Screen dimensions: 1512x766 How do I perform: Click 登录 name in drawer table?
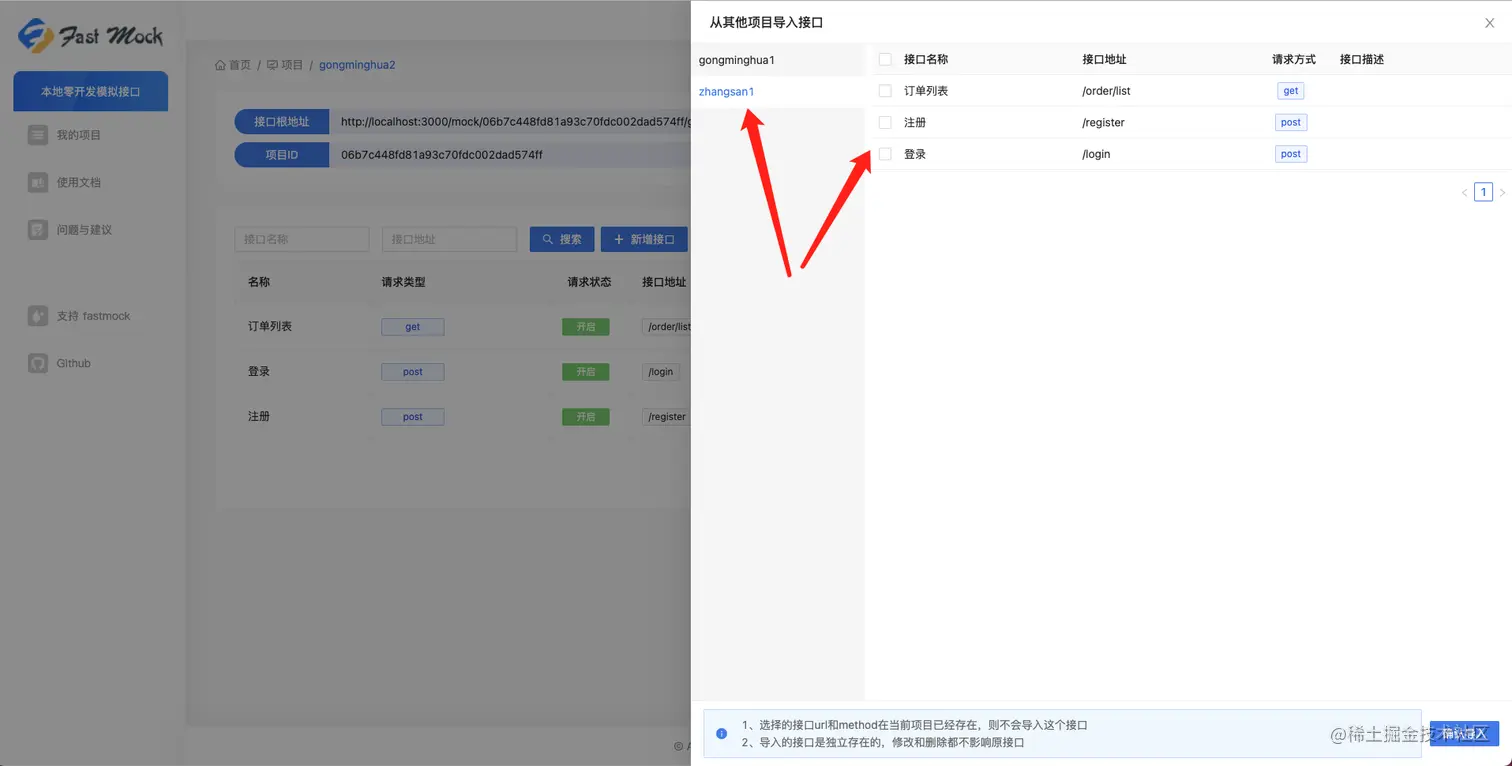(915, 154)
